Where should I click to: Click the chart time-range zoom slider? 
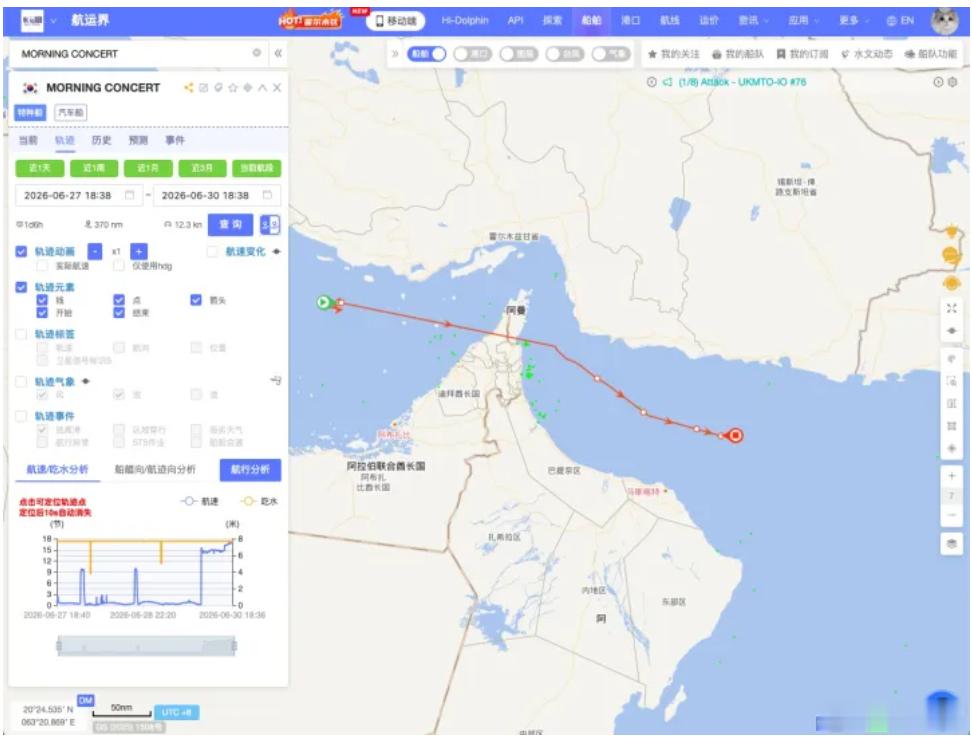(x=146, y=646)
